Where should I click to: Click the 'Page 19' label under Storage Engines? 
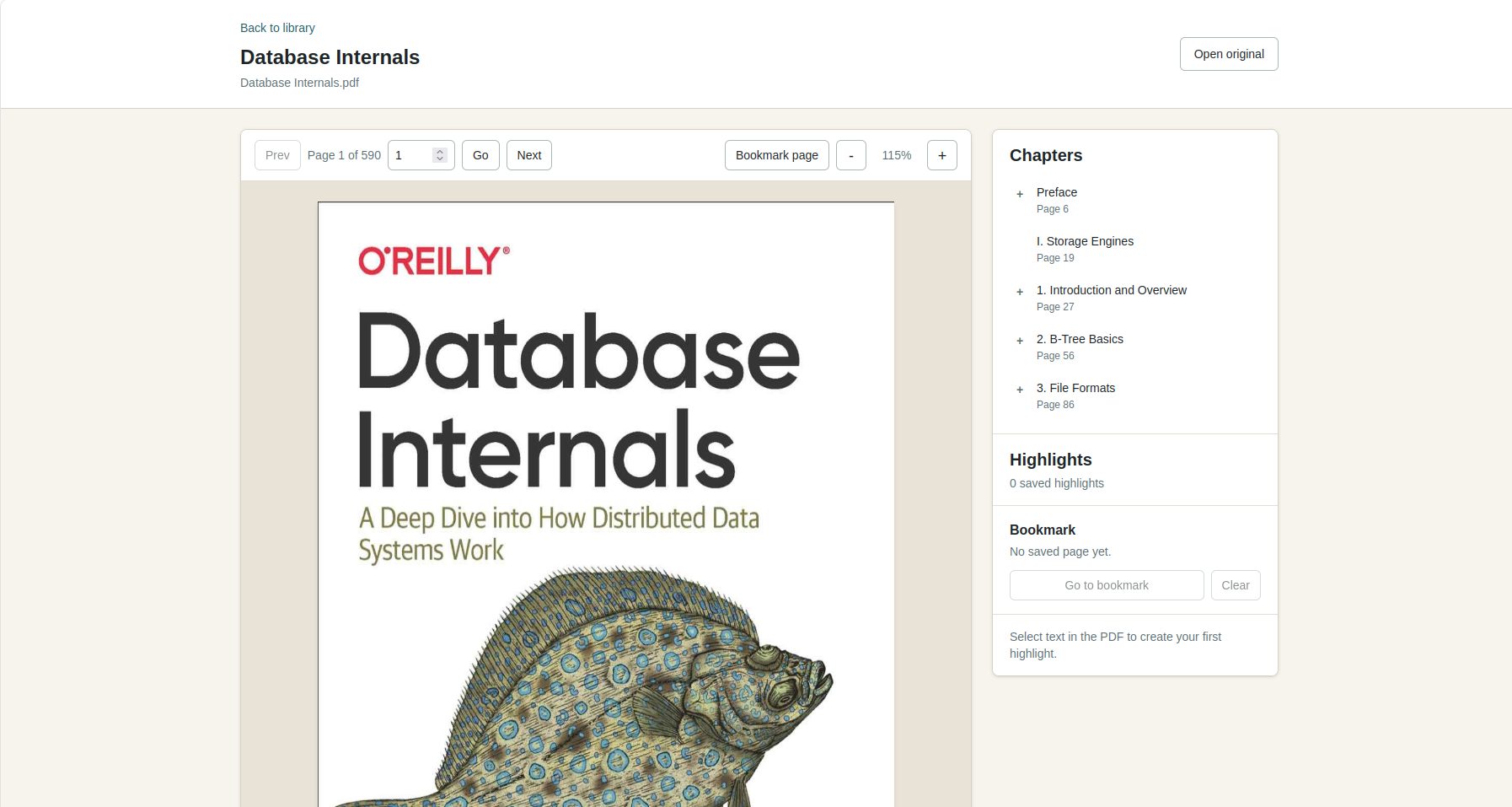pos(1055,258)
